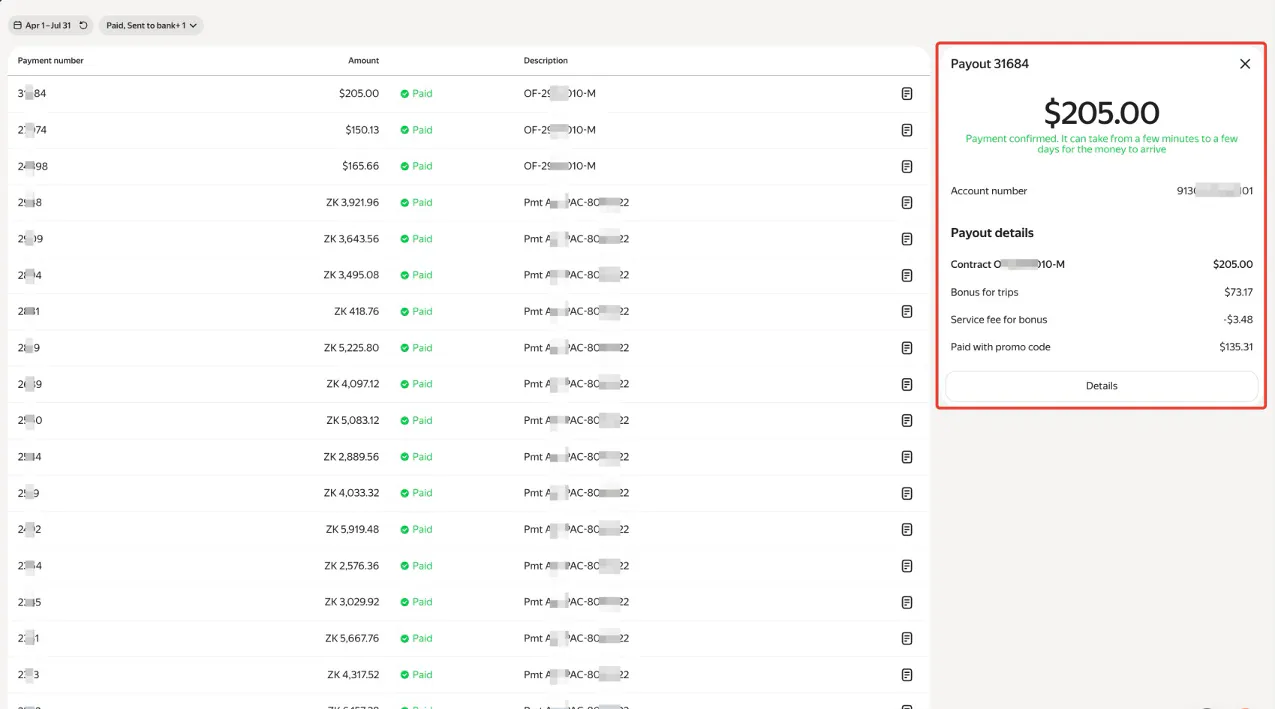
Task: Open receipt icon for ZK 4,097.12 payment
Action: pyautogui.click(x=907, y=384)
